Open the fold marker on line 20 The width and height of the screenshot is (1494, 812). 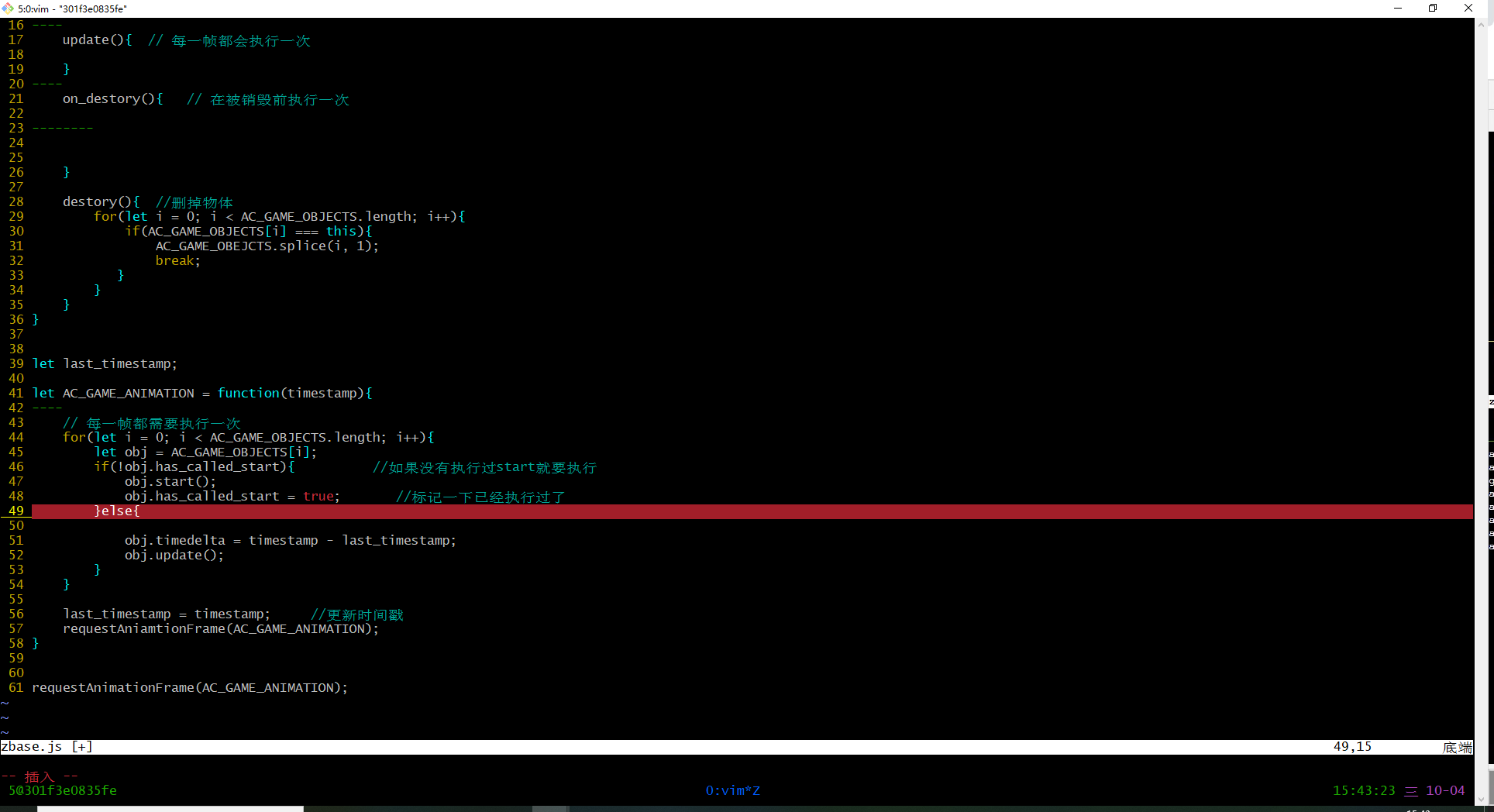tap(46, 84)
